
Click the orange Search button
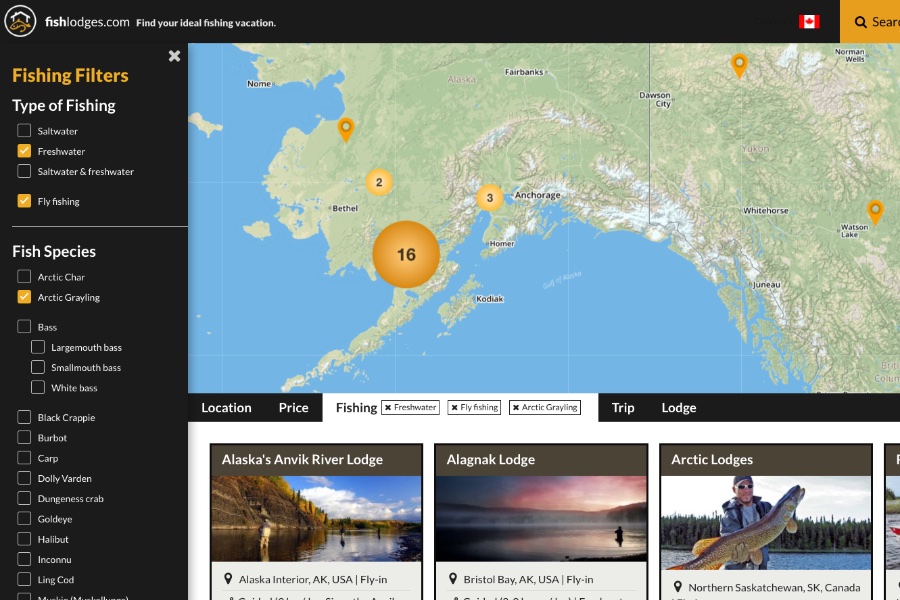[870, 22]
